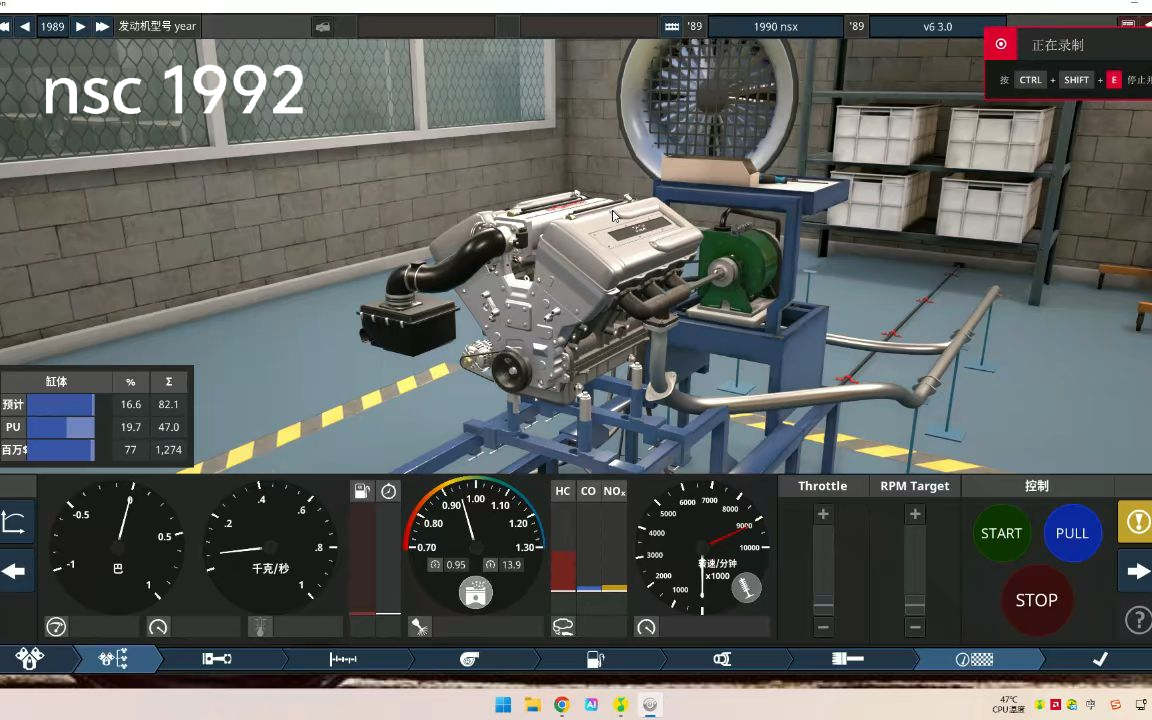The image size is (1152, 720).
Task: Open the finish checkmark tab
Action: pos(1099,659)
